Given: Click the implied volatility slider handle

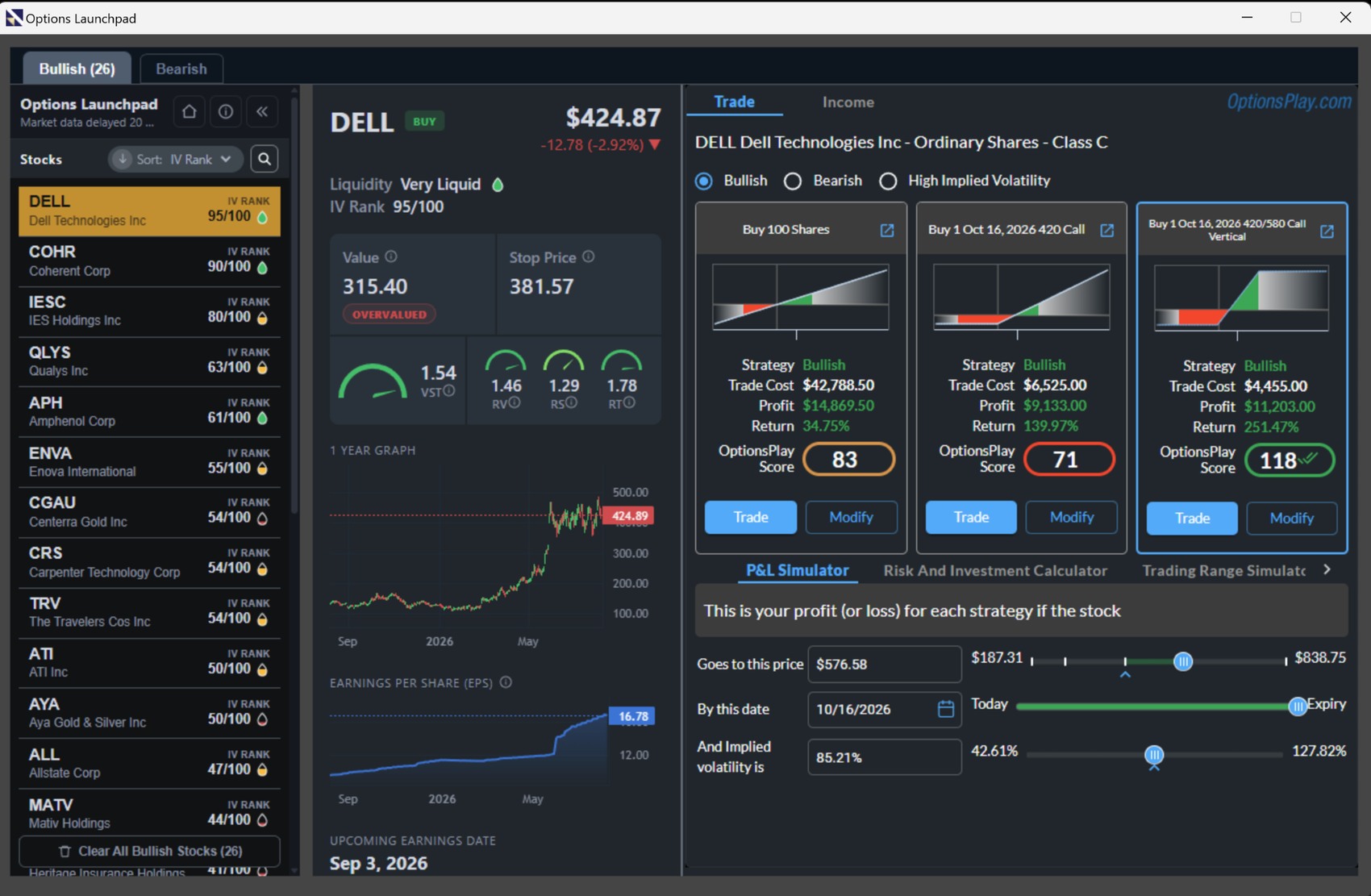Looking at the screenshot, I should [x=1154, y=755].
